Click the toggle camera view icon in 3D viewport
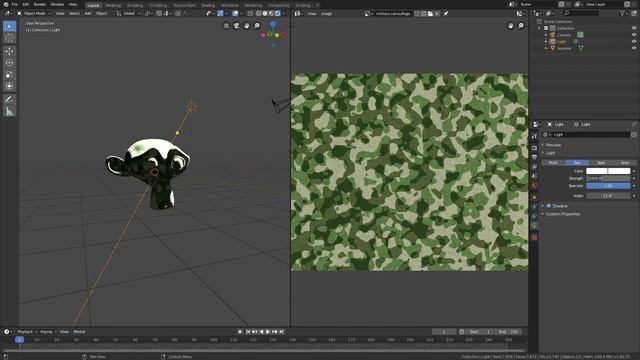The height and width of the screenshot is (360, 640). [x=236, y=26]
